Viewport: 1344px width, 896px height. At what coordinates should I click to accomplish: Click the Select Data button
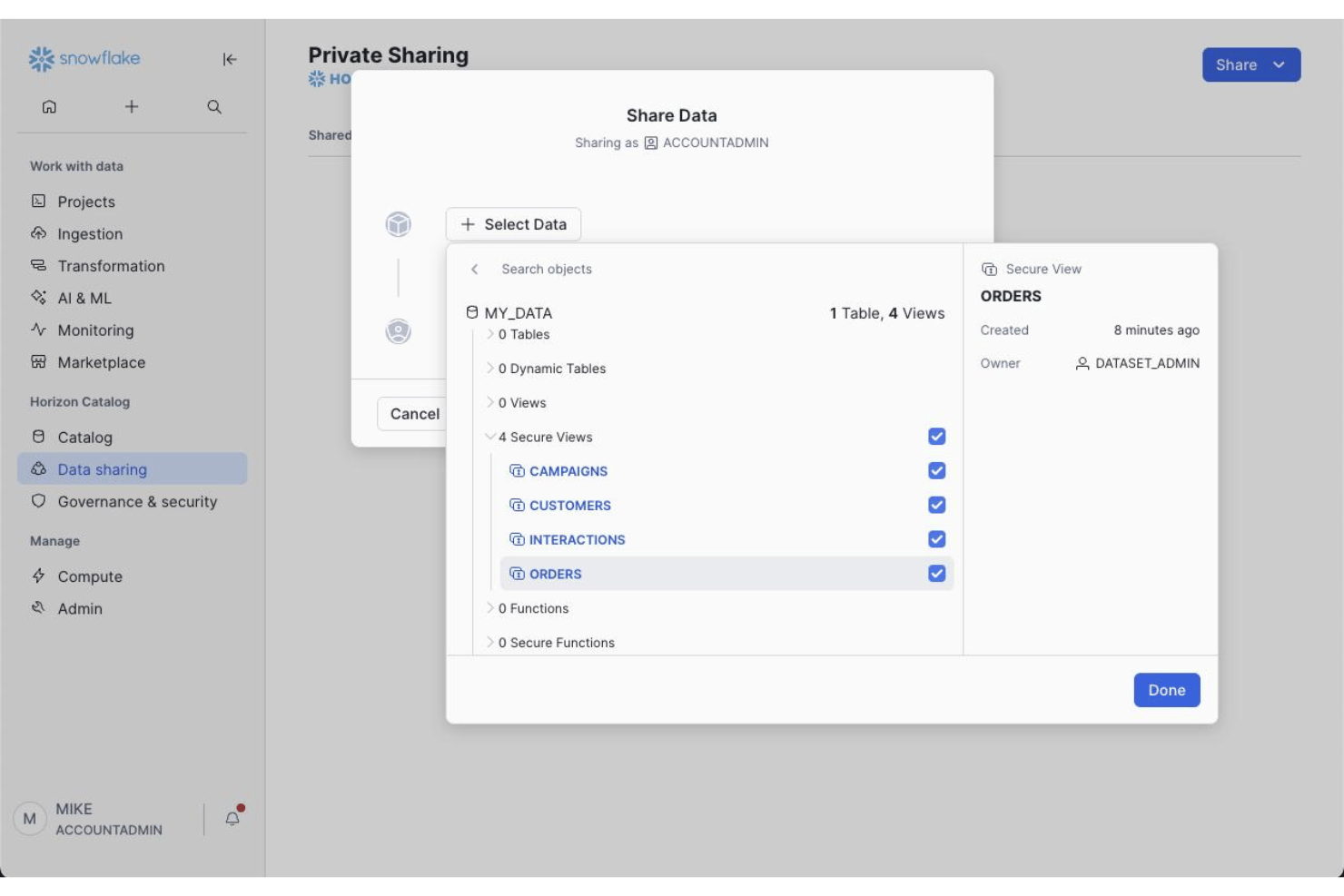coord(513,224)
